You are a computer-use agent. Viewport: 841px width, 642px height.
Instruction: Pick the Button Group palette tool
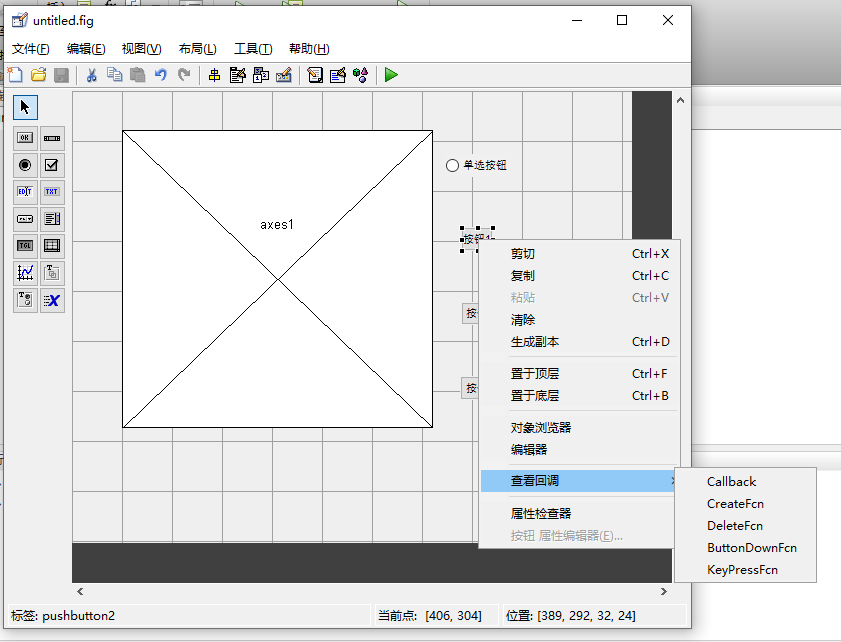[x=25, y=300]
